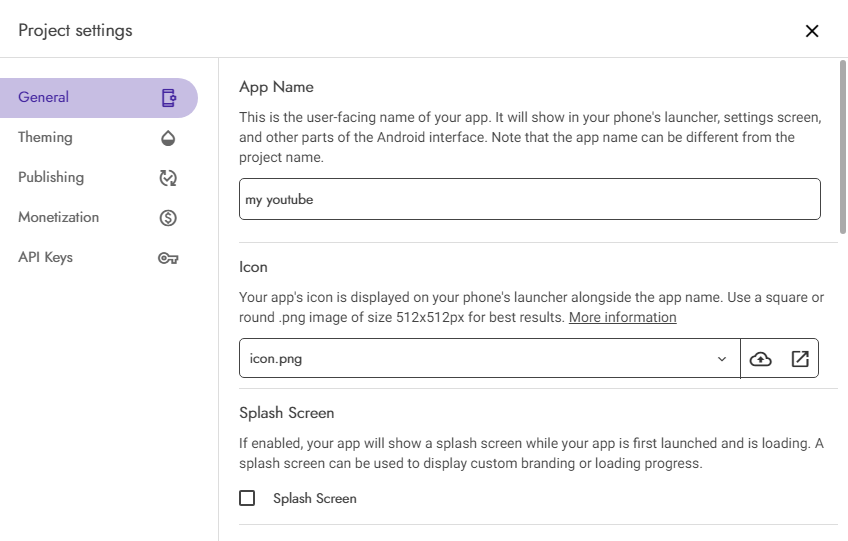Click the General phone-settings icon
The height and width of the screenshot is (541, 848).
168,98
